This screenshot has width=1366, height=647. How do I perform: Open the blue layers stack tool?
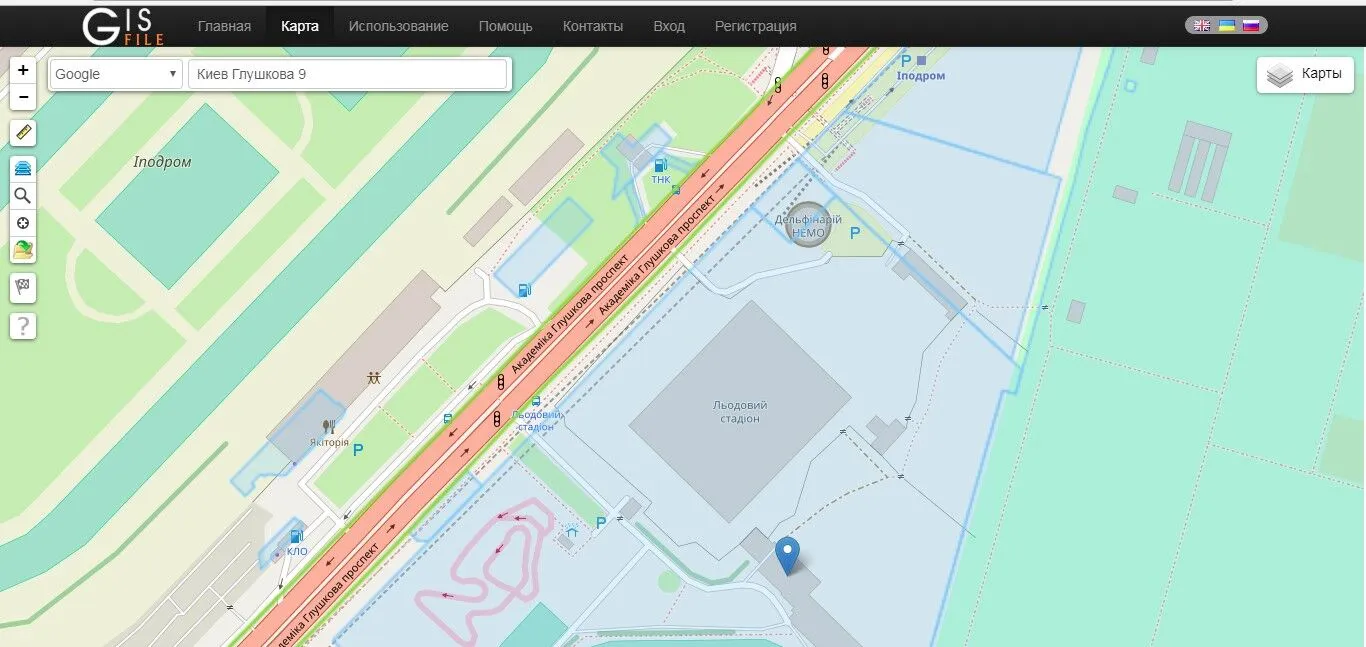23,169
